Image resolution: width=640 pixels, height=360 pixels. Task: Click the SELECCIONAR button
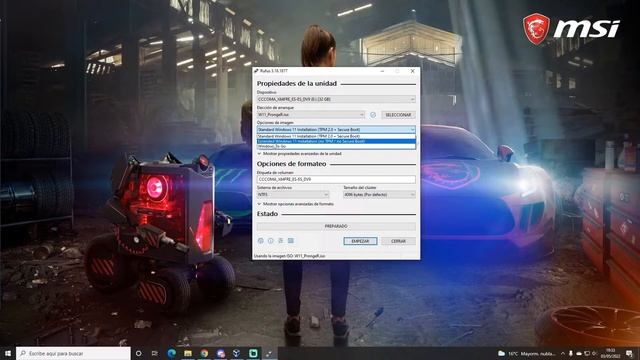click(398, 115)
